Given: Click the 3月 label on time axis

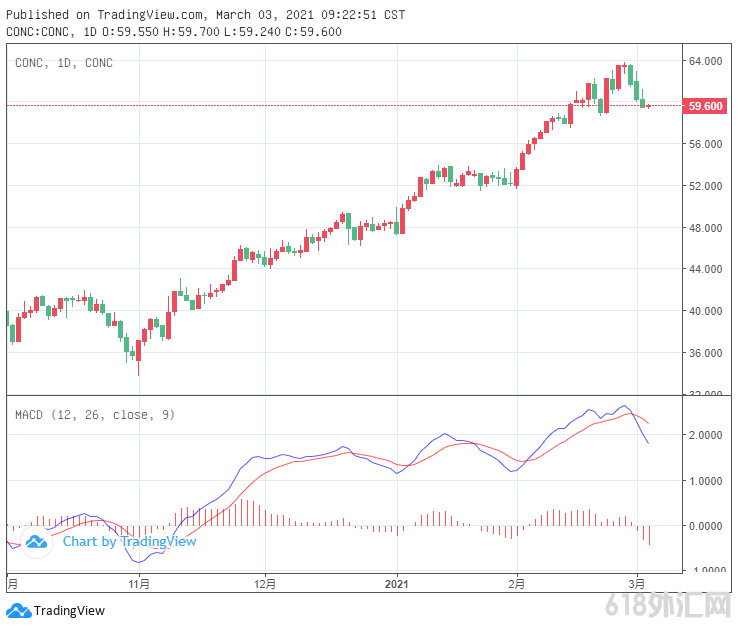Looking at the screenshot, I should pos(636,583).
